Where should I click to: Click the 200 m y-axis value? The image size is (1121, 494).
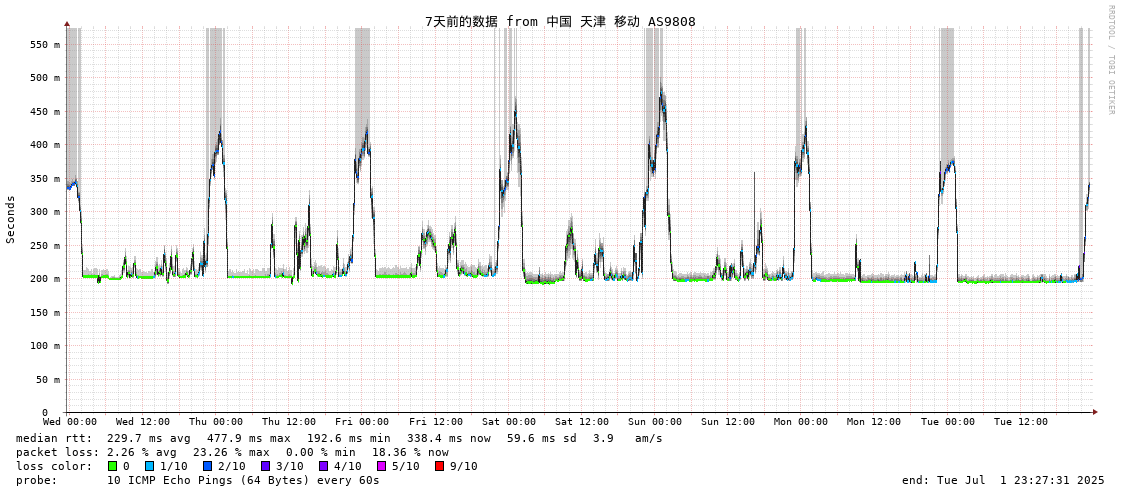[46, 279]
